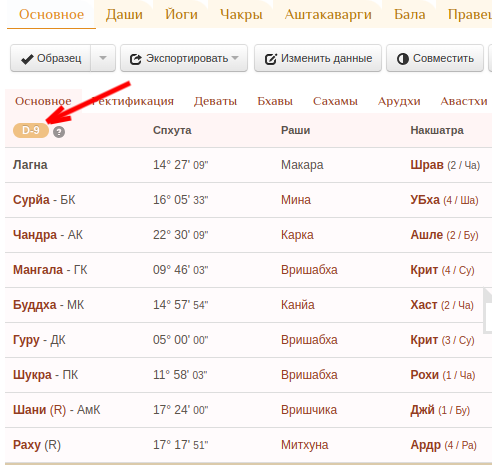Select the Деваты sub-tab

(x=215, y=101)
